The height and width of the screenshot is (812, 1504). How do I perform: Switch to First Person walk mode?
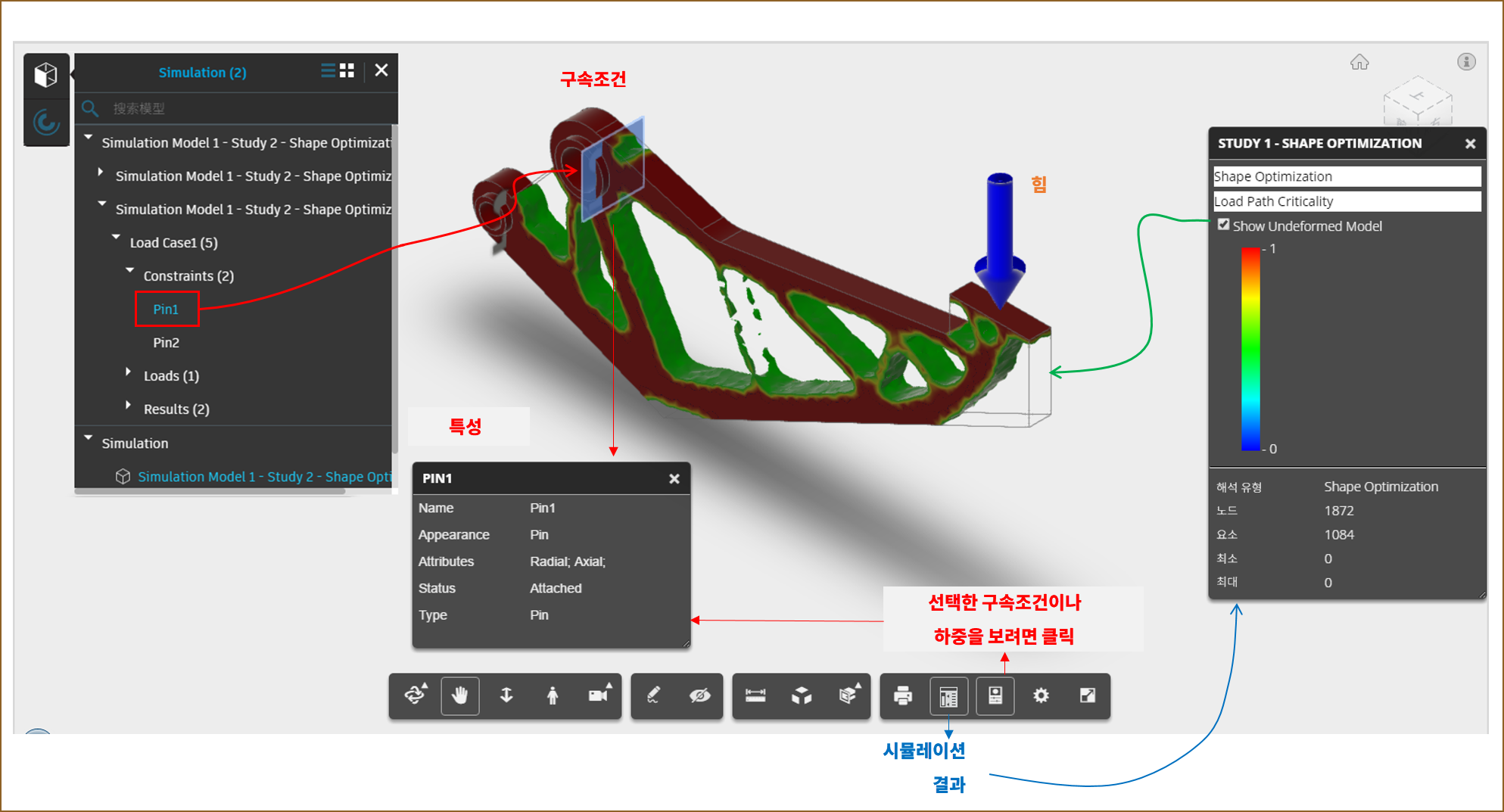click(553, 695)
